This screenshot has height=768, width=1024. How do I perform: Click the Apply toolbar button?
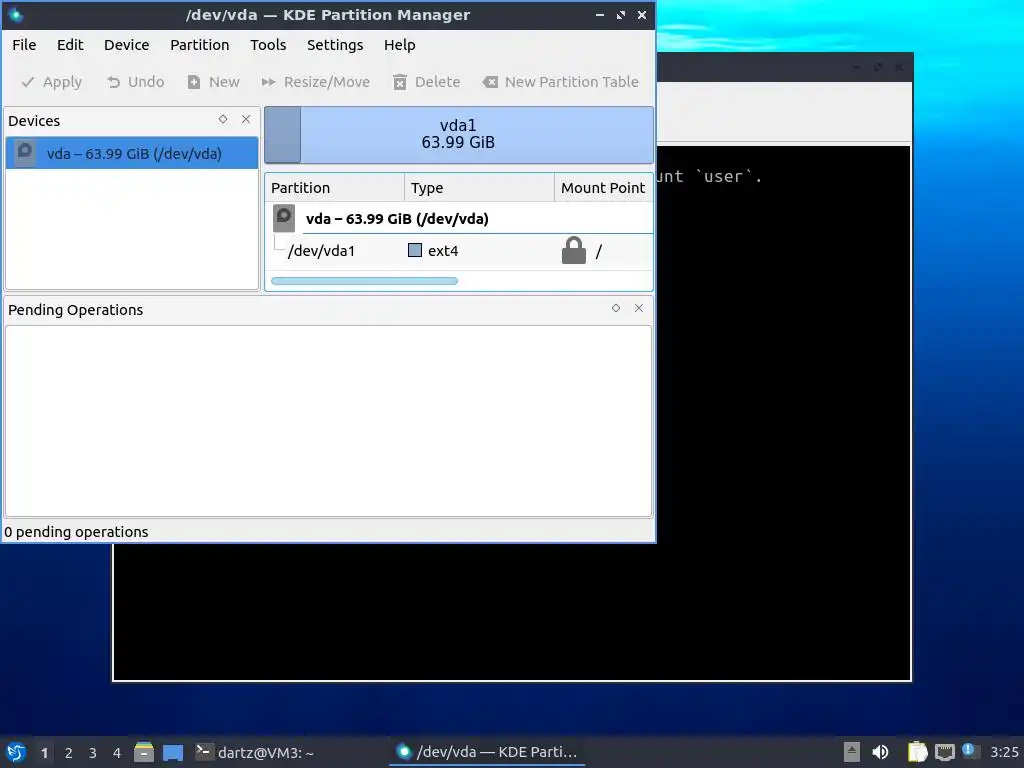52,82
